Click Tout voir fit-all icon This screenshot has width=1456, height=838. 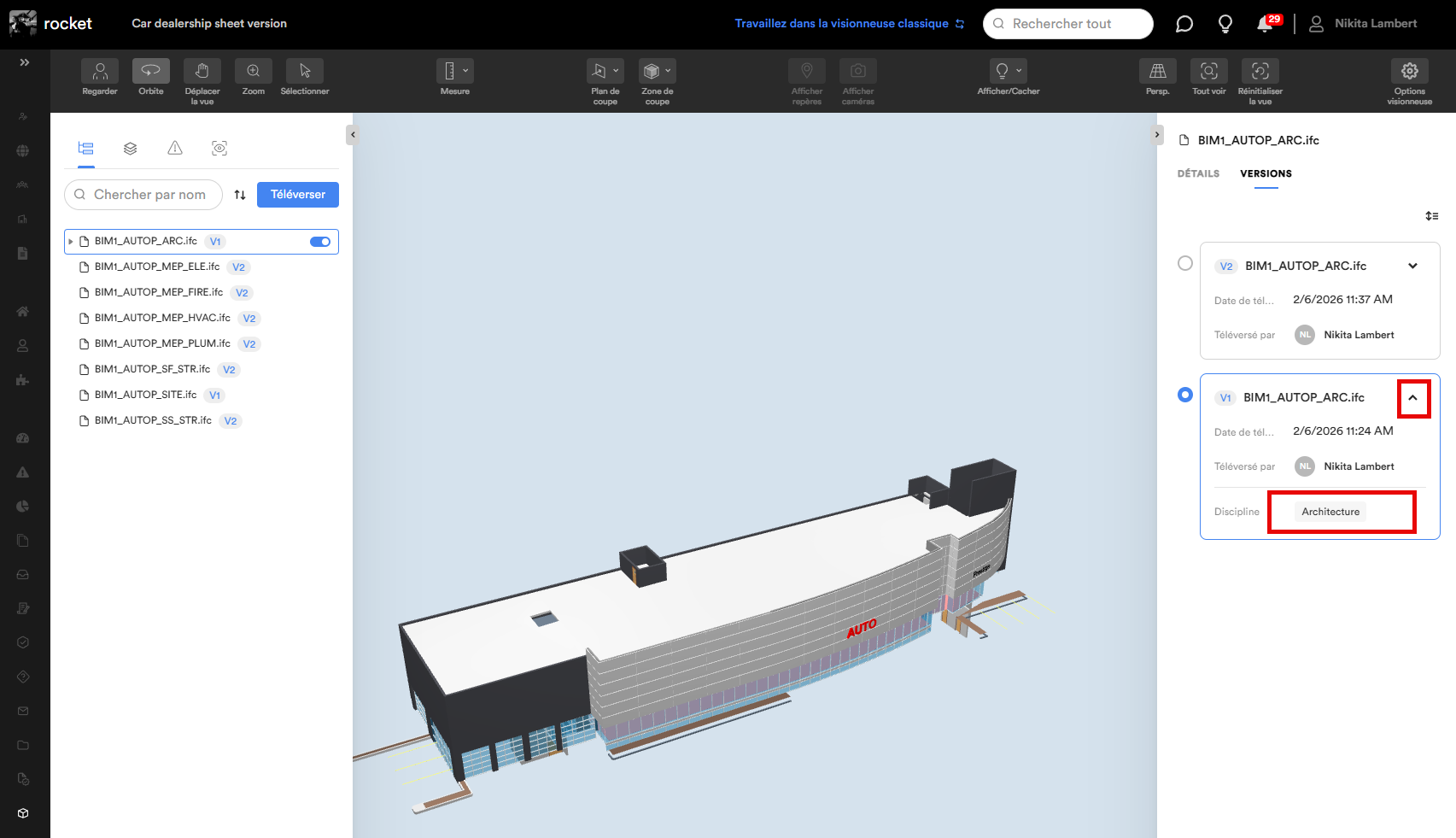coord(1208,72)
